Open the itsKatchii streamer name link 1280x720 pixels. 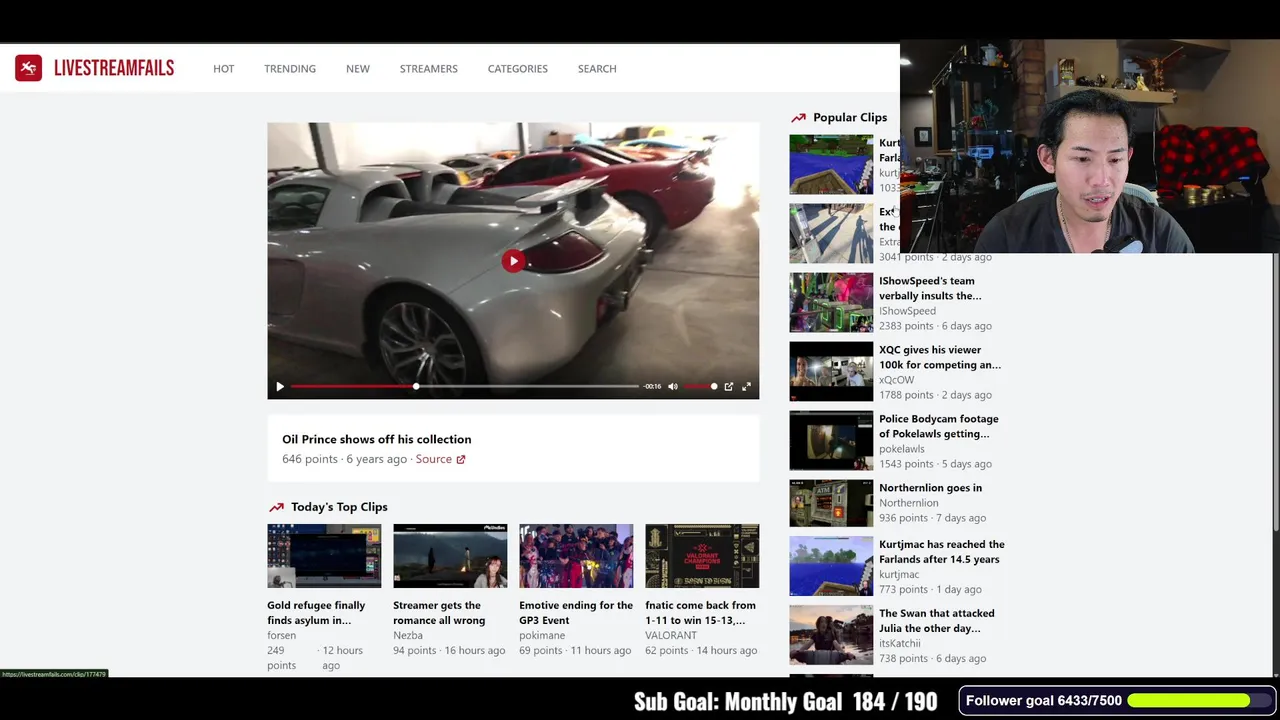[900, 644]
